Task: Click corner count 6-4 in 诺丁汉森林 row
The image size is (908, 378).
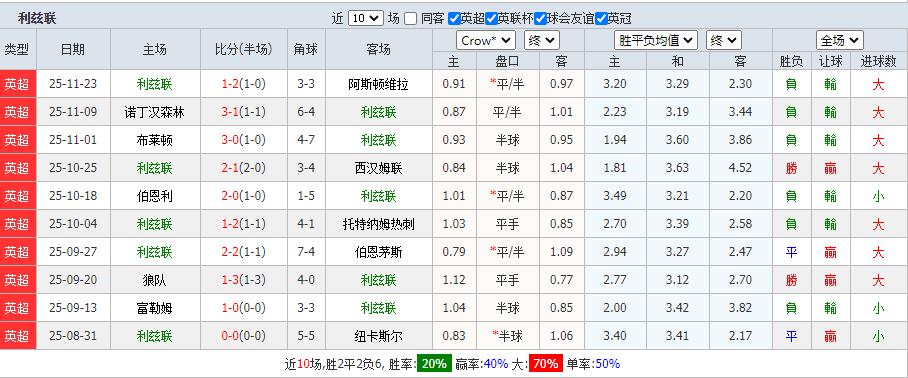Action: (306, 112)
